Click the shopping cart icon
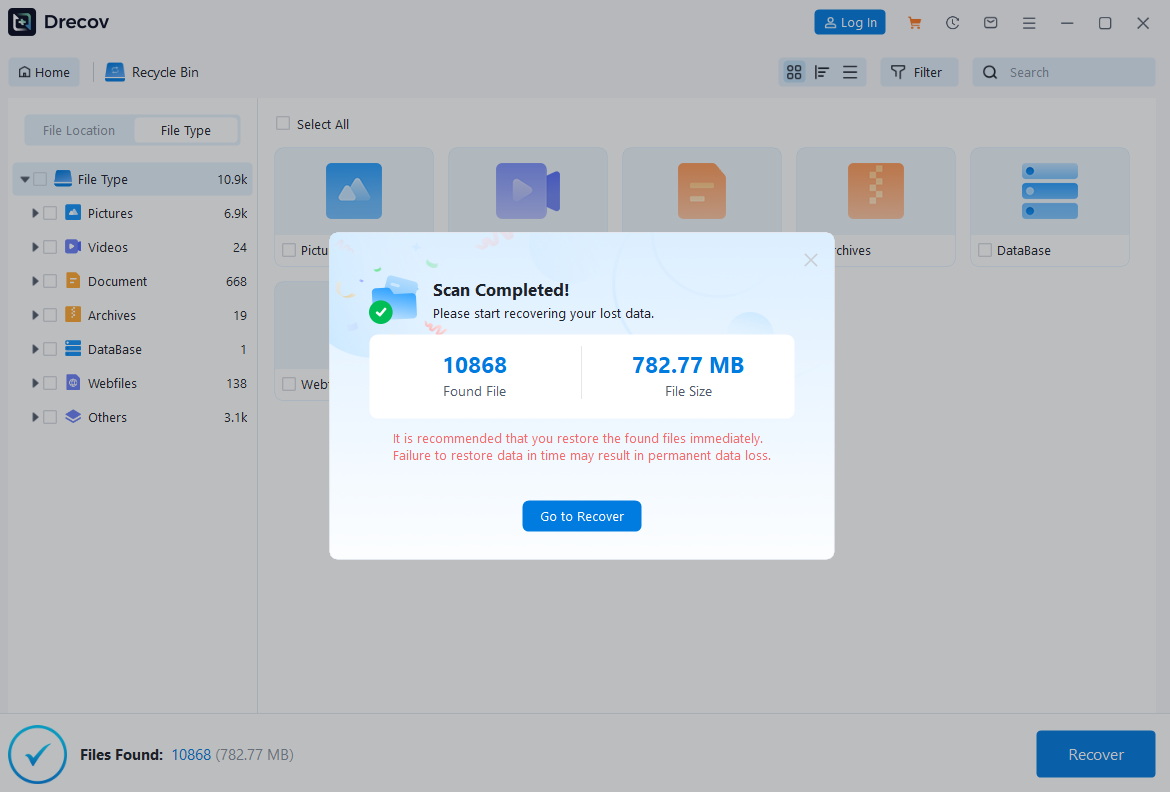The width and height of the screenshot is (1170, 792). click(914, 23)
